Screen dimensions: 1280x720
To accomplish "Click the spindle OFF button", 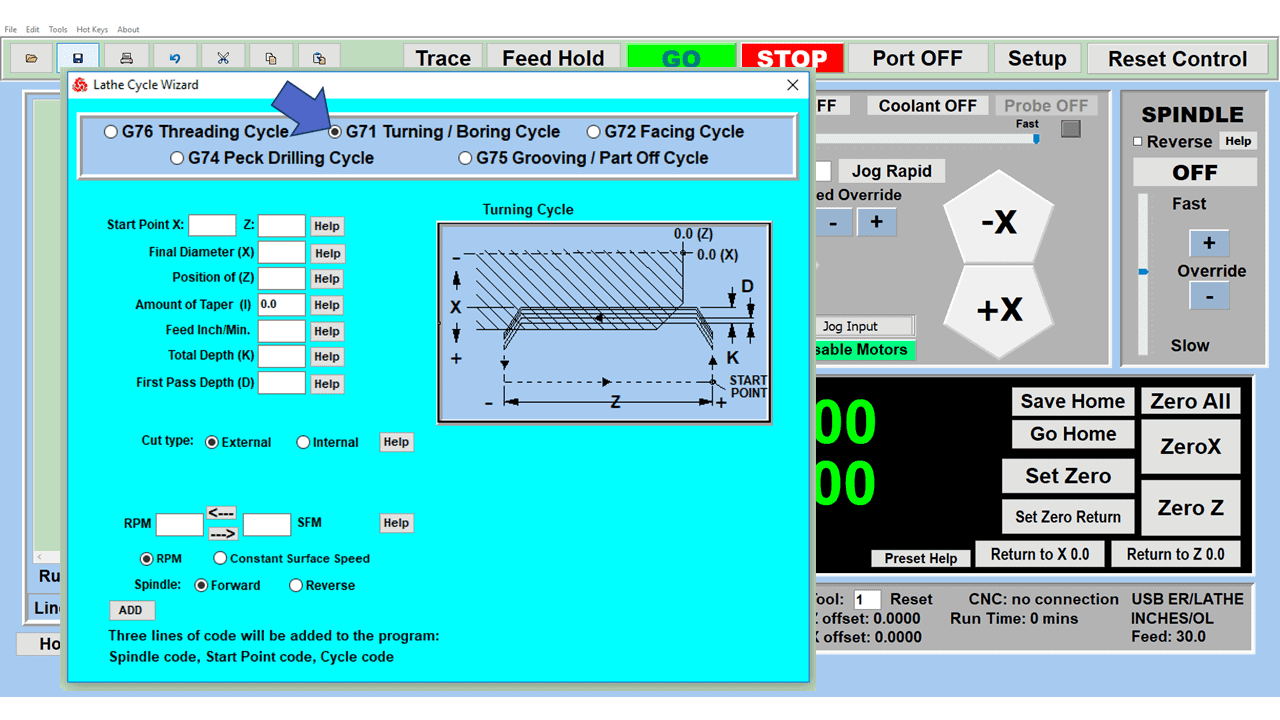I will point(1195,173).
